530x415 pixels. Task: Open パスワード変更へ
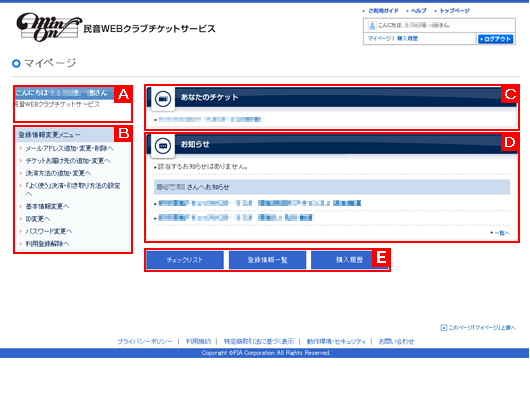point(49,231)
